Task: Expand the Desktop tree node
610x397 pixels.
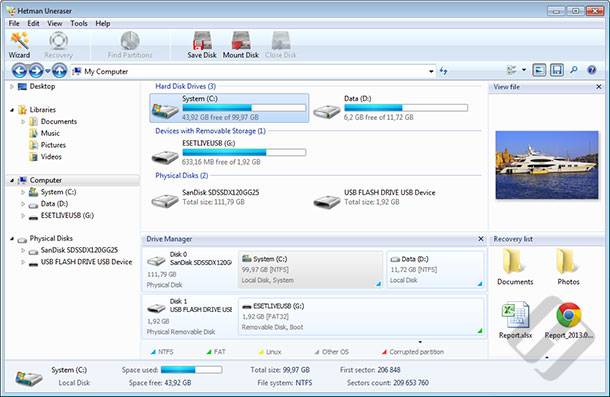Action: (12, 86)
